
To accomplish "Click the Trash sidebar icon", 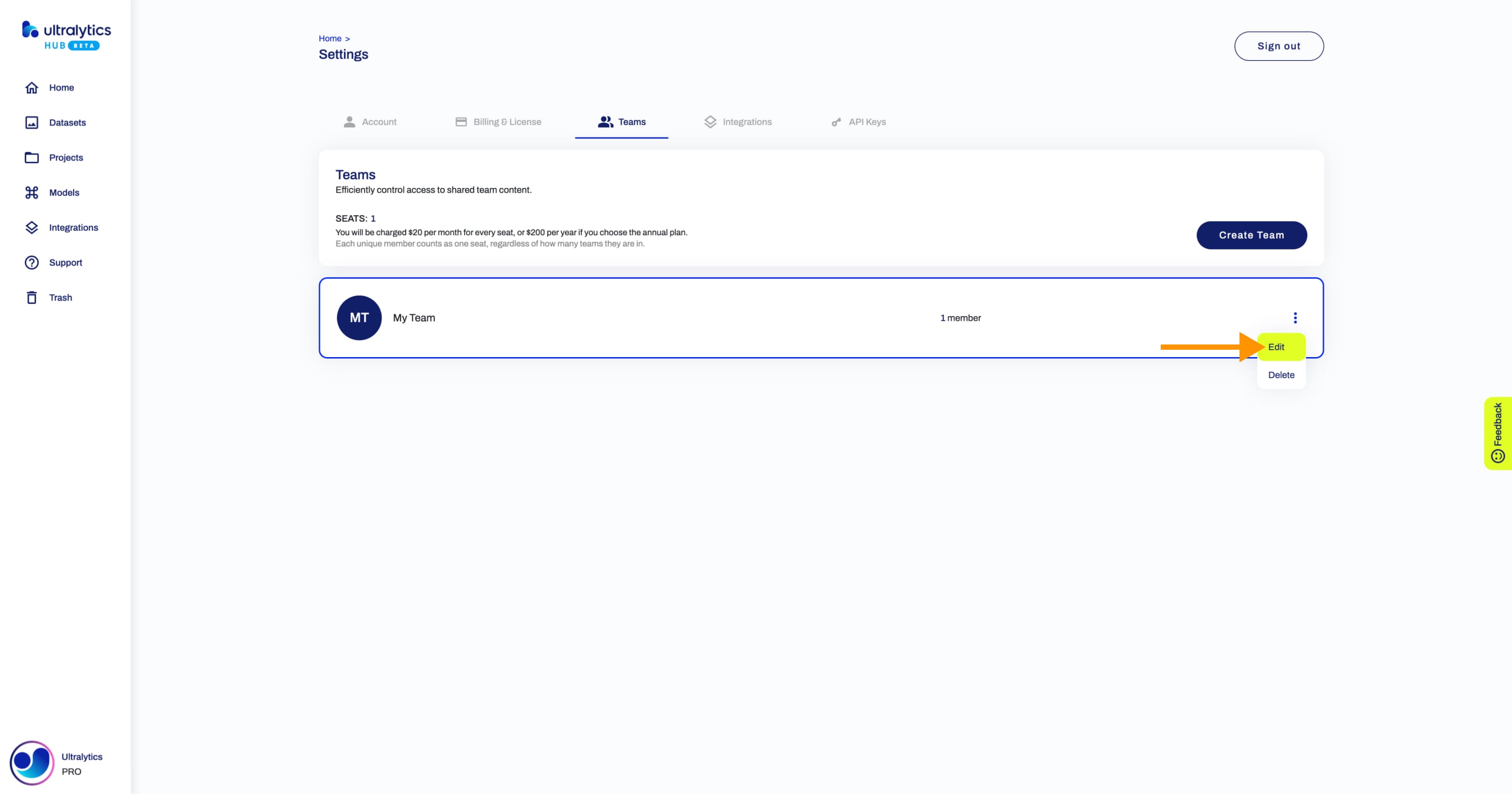I will (32, 297).
